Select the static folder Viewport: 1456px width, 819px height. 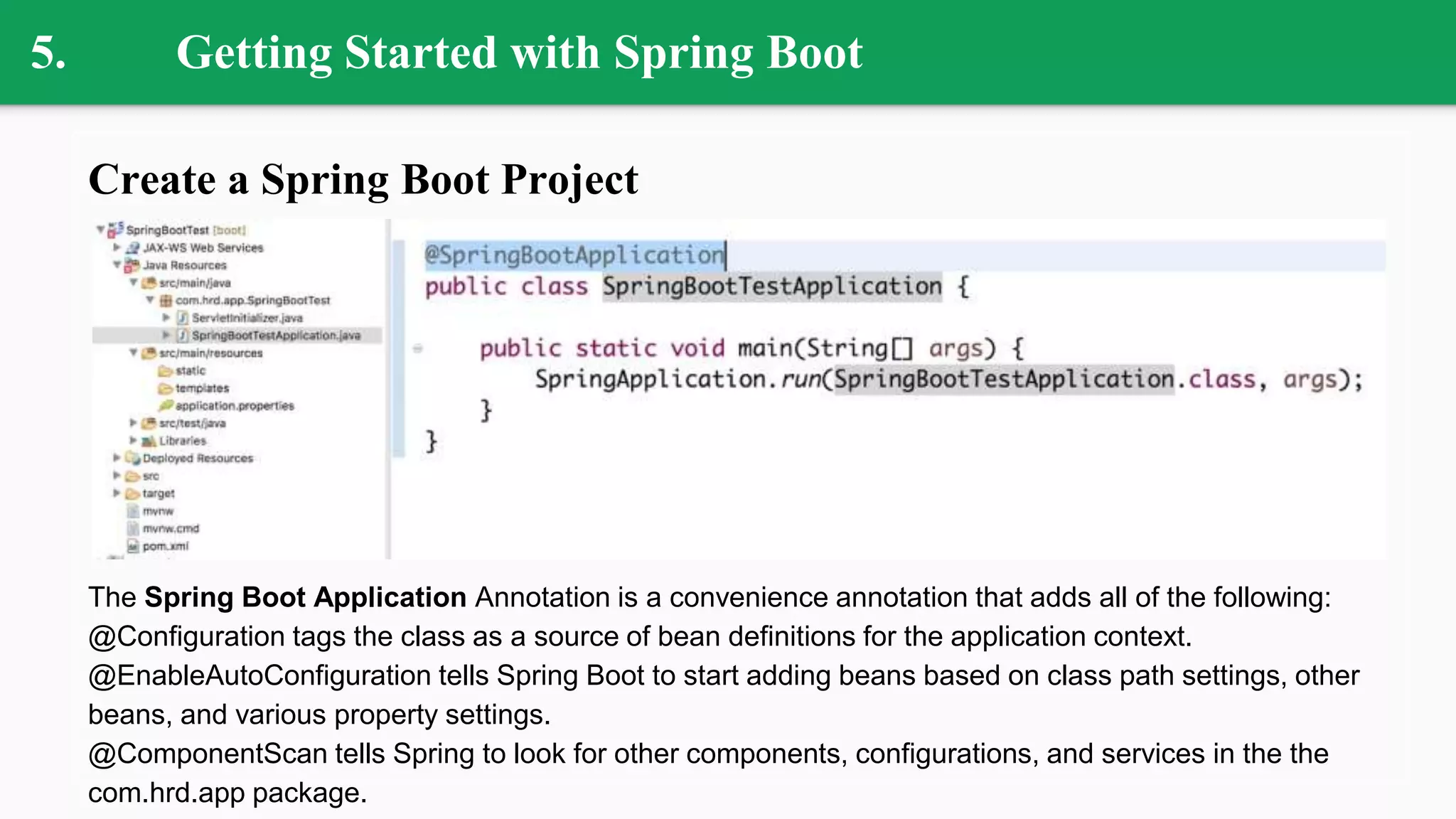[x=190, y=370]
